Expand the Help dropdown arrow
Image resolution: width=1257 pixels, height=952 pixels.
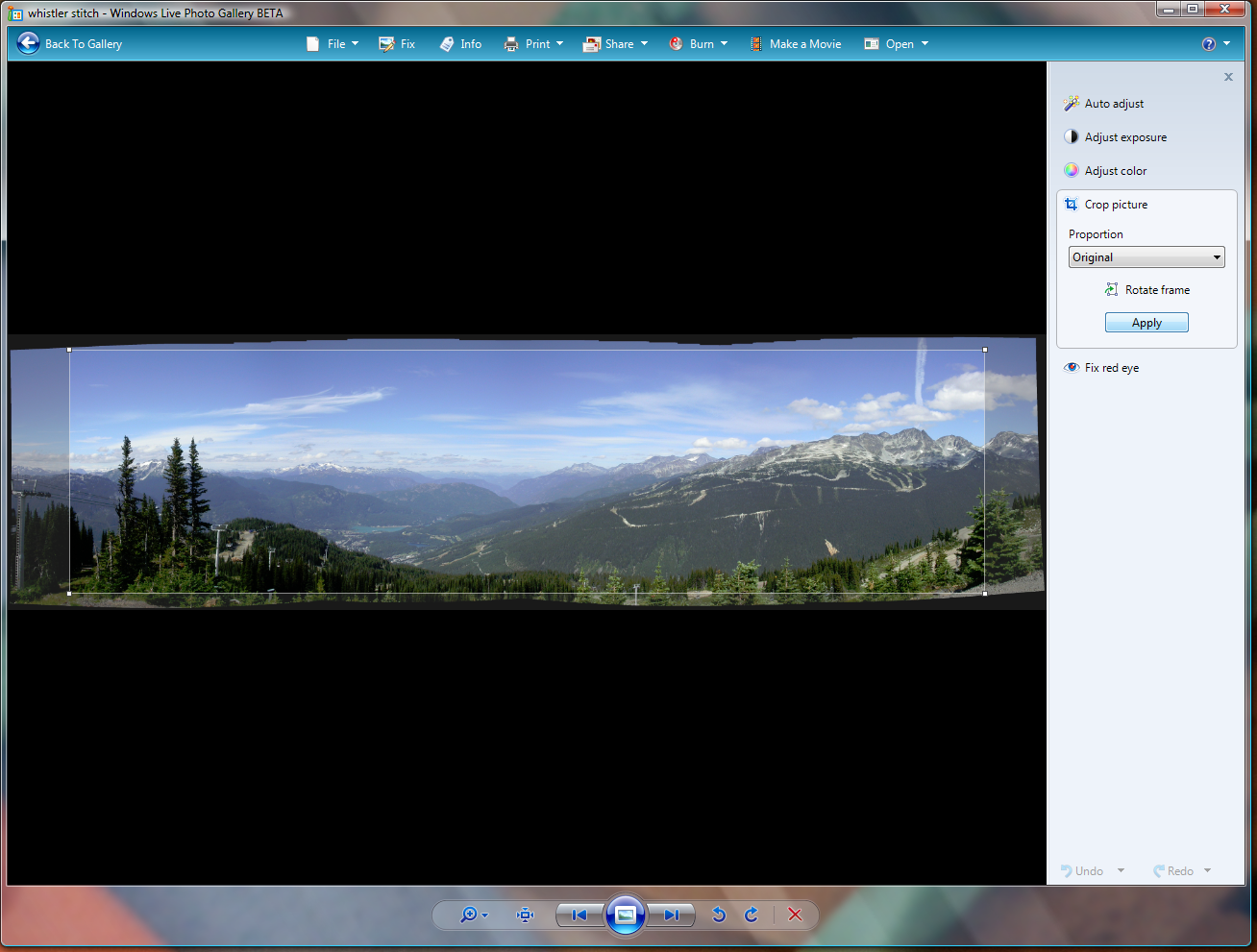pyautogui.click(x=1226, y=44)
